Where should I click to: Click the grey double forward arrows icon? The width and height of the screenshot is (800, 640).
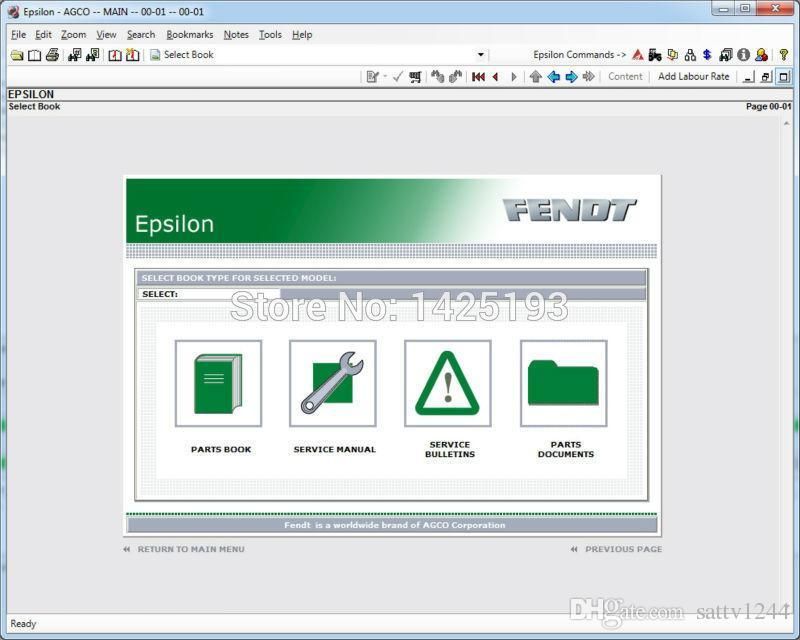tap(589, 77)
